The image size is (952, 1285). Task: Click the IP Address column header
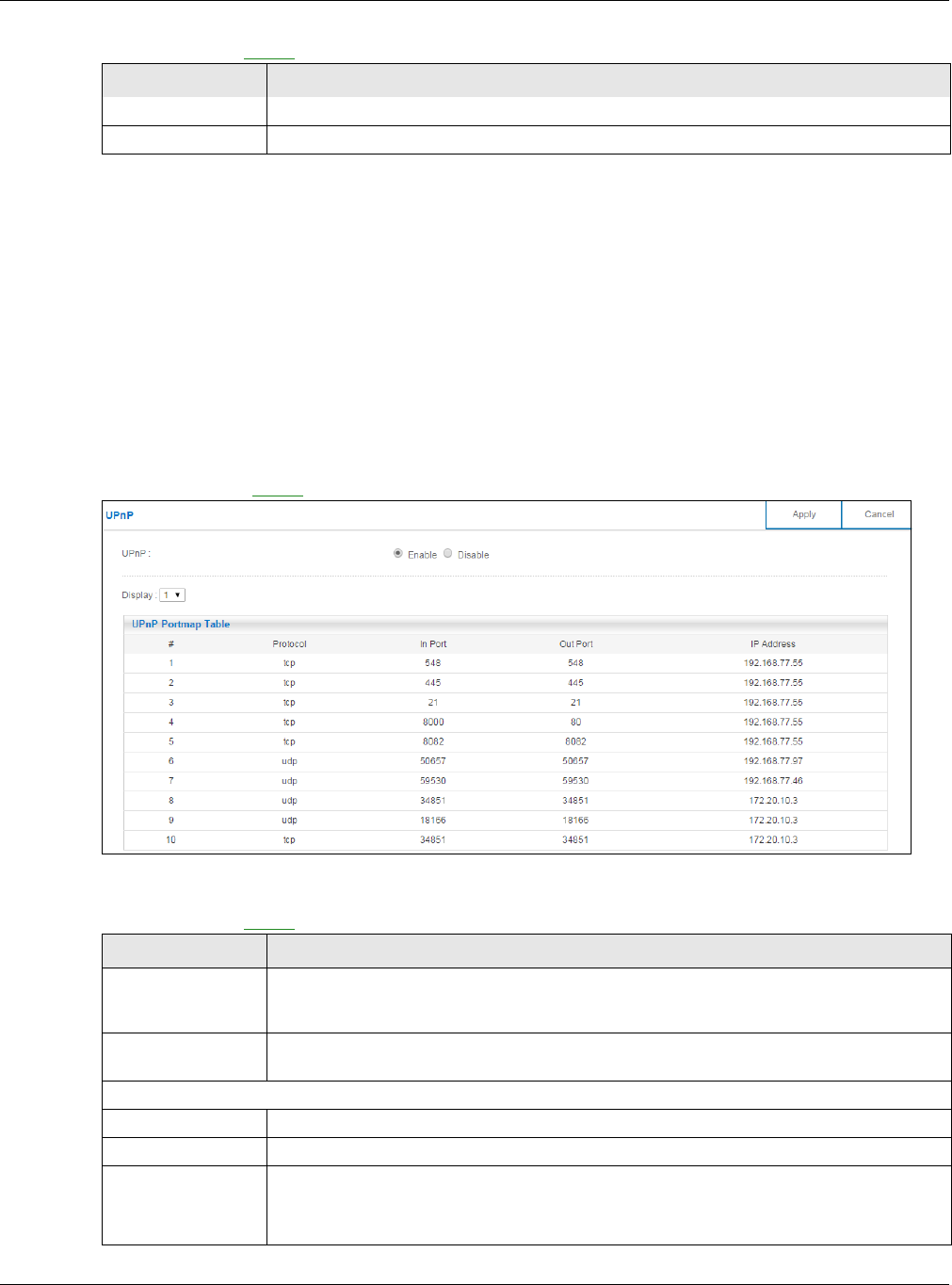(773, 644)
